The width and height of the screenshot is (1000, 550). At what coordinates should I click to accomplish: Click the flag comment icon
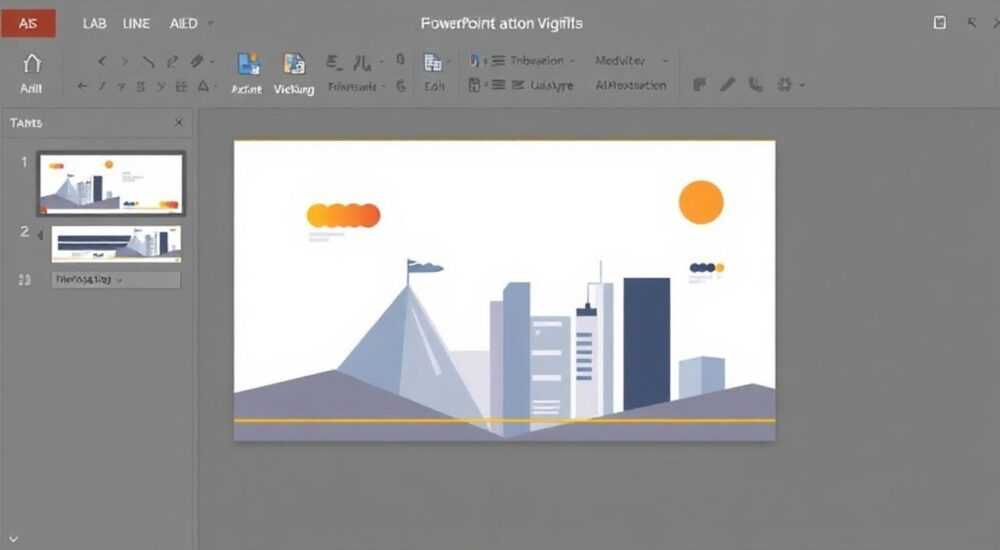(x=700, y=84)
